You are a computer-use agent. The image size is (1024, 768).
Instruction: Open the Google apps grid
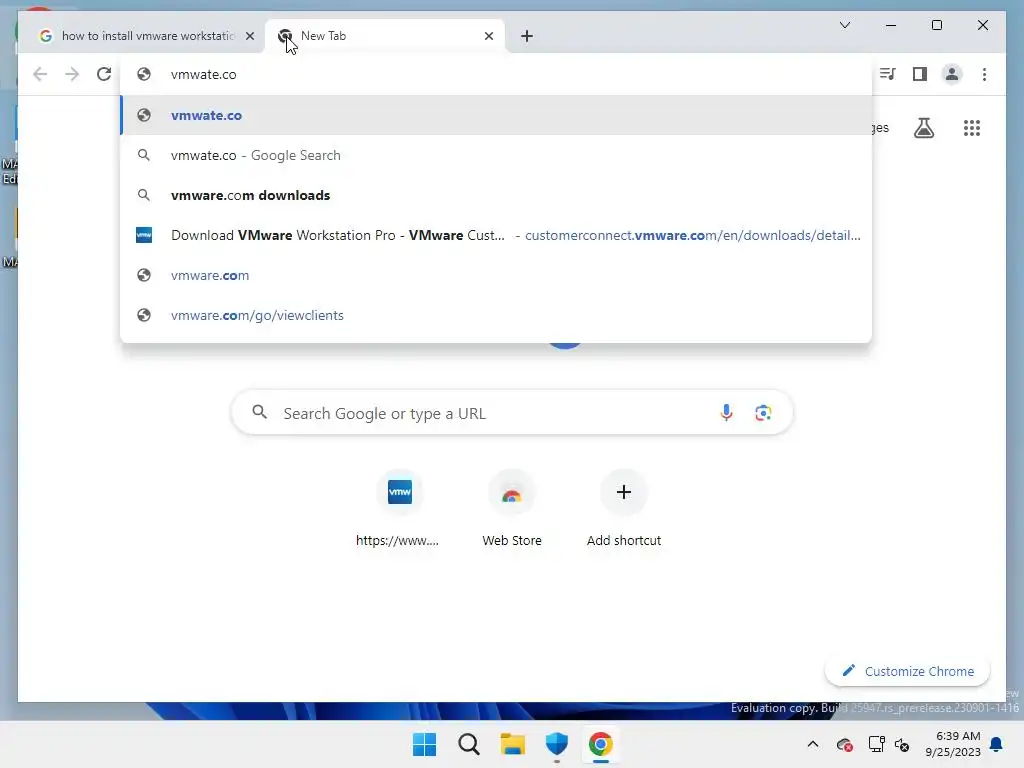pyautogui.click(x=972, y=128)
